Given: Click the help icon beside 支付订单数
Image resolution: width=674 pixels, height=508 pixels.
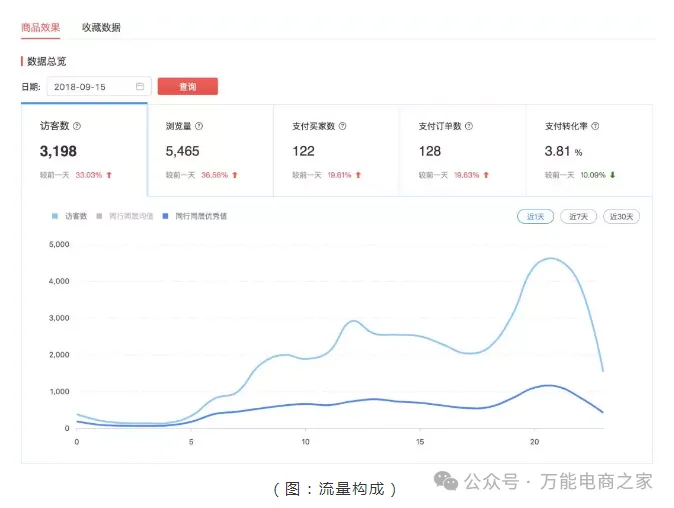Looking at the screenshot, I should click(x=469, y=126).
